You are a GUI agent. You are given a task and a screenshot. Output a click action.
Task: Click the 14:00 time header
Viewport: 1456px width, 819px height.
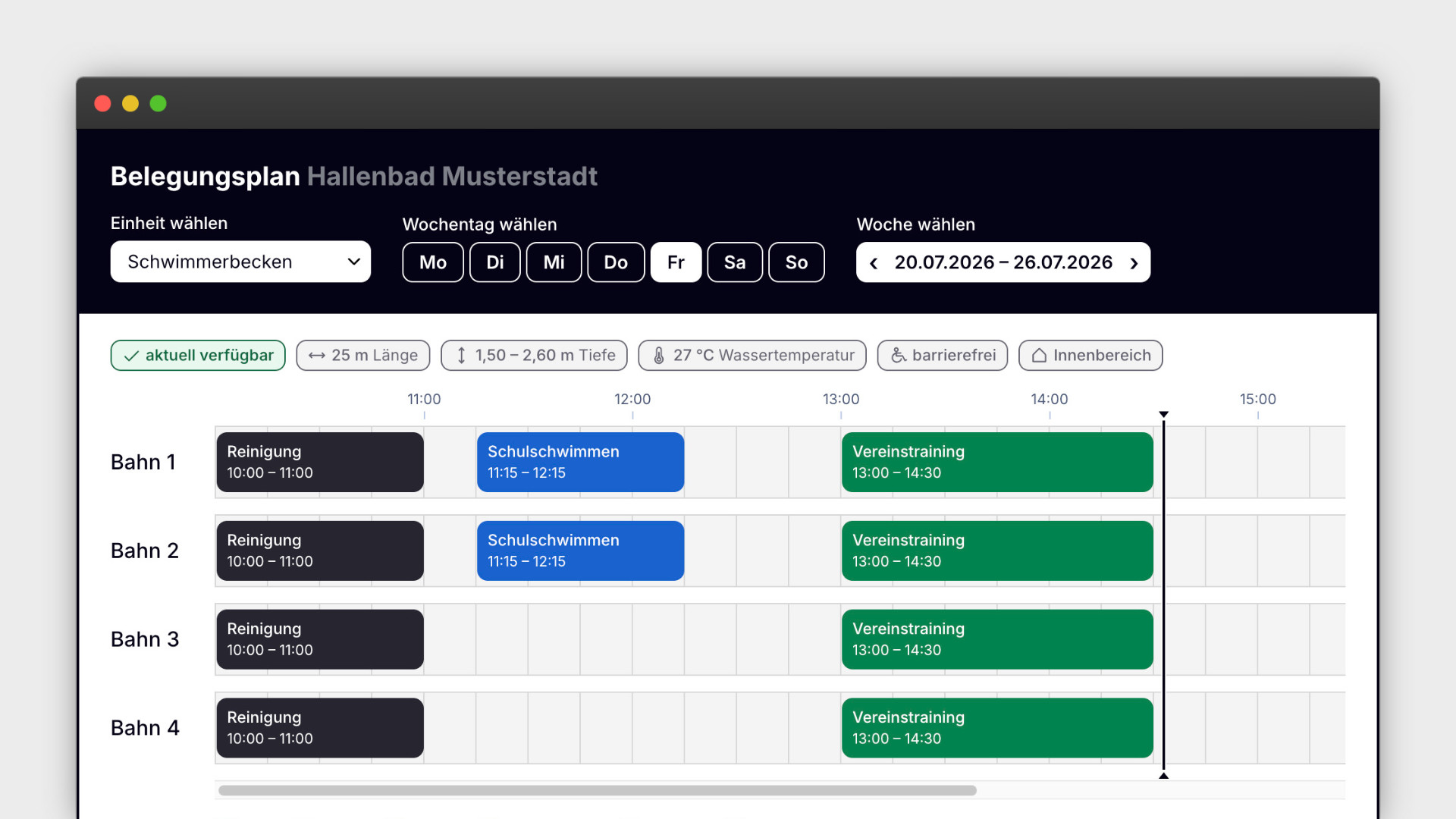click(x=1050, y=400)
